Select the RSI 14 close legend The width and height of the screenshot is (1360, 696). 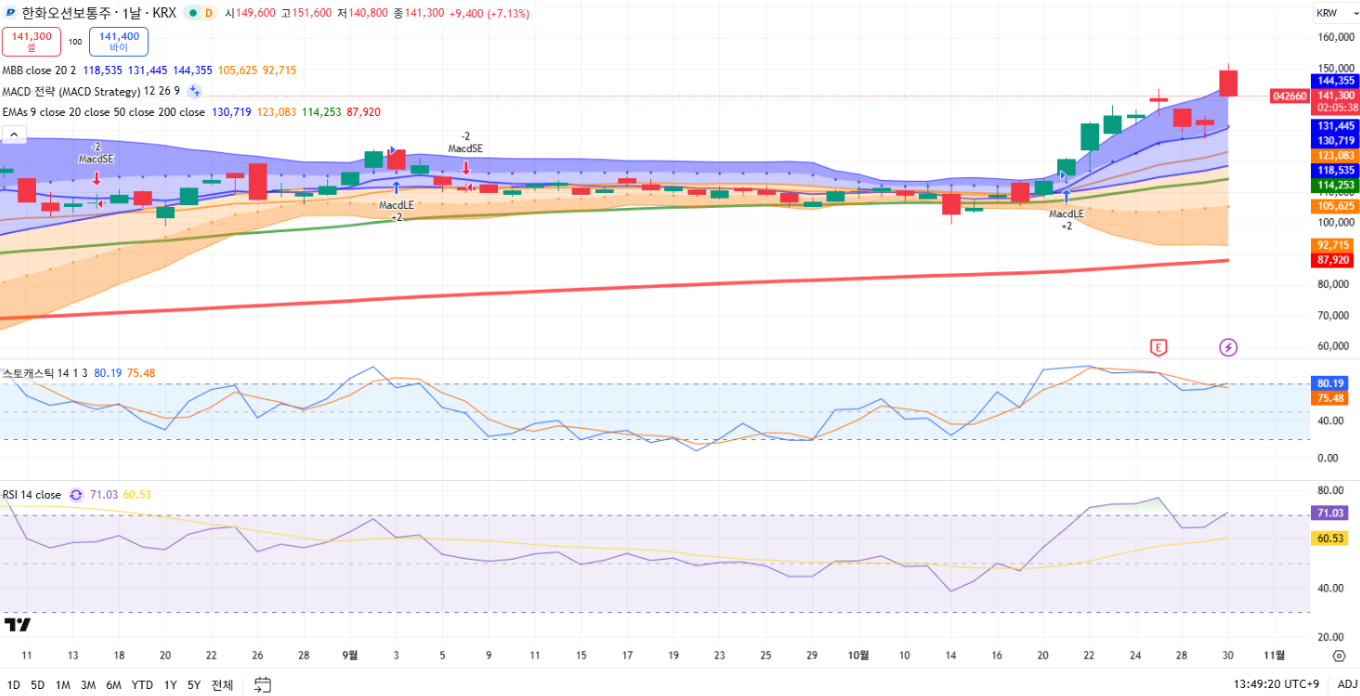(x=31, y=494)
